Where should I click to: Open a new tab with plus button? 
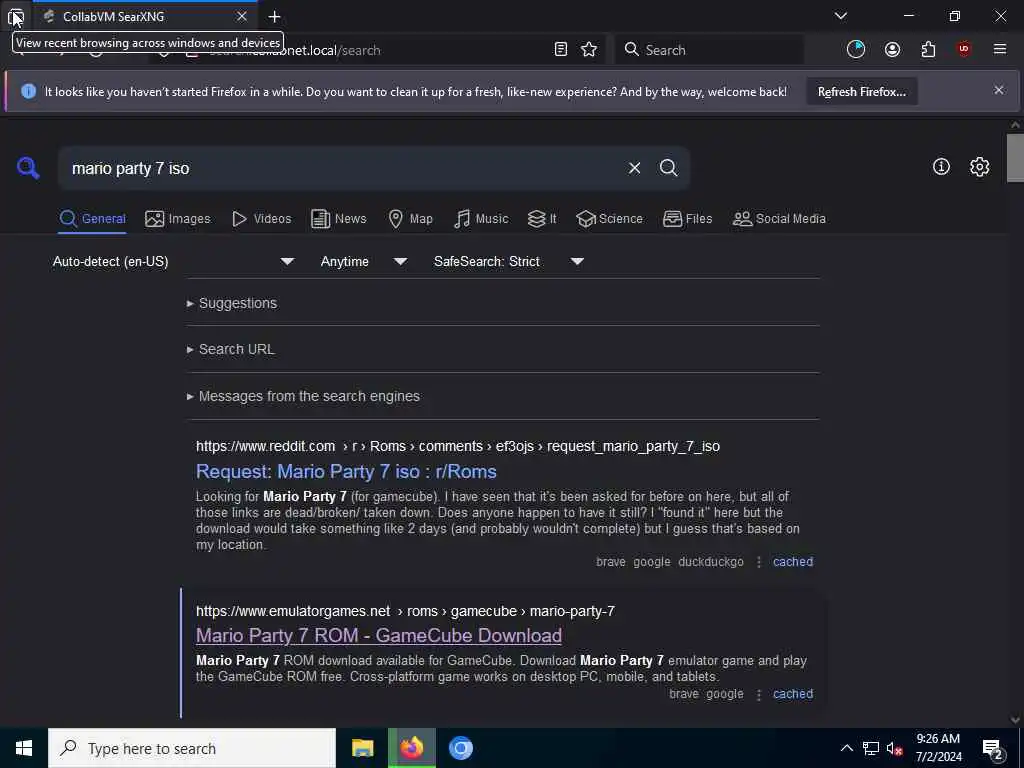click(274, 17)
